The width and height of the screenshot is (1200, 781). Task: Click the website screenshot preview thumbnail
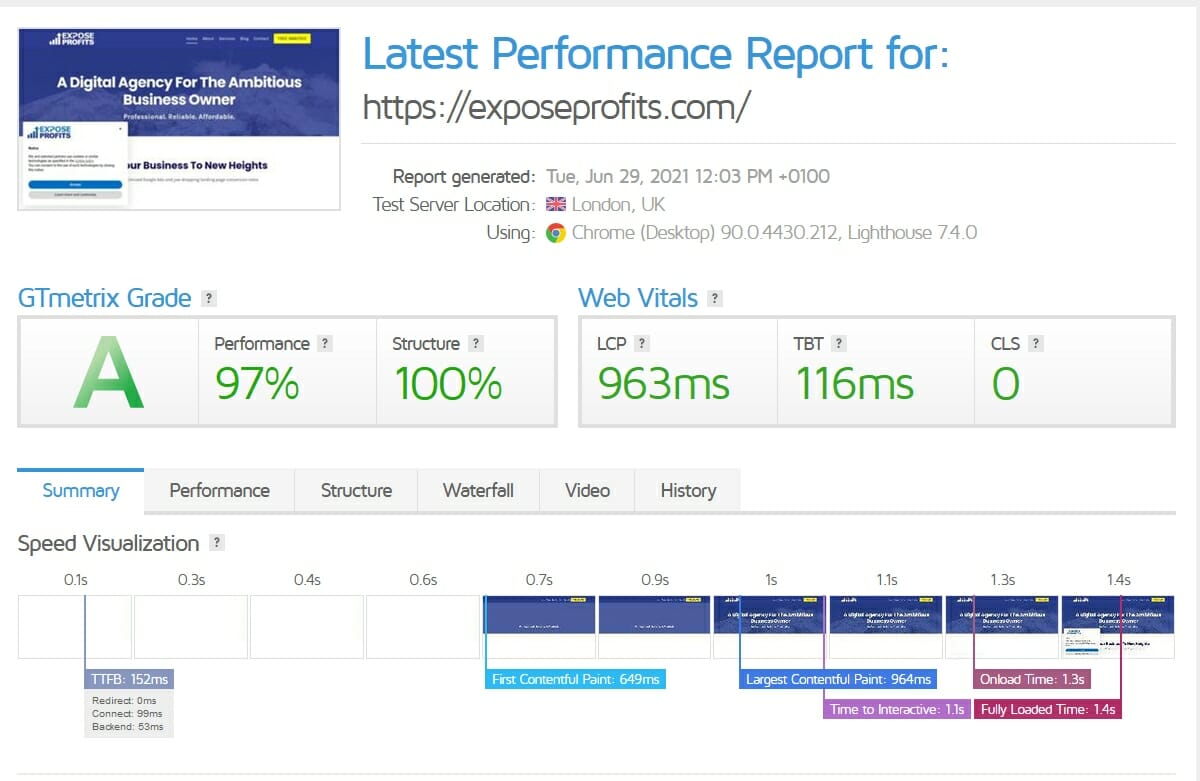click(180, 119)
